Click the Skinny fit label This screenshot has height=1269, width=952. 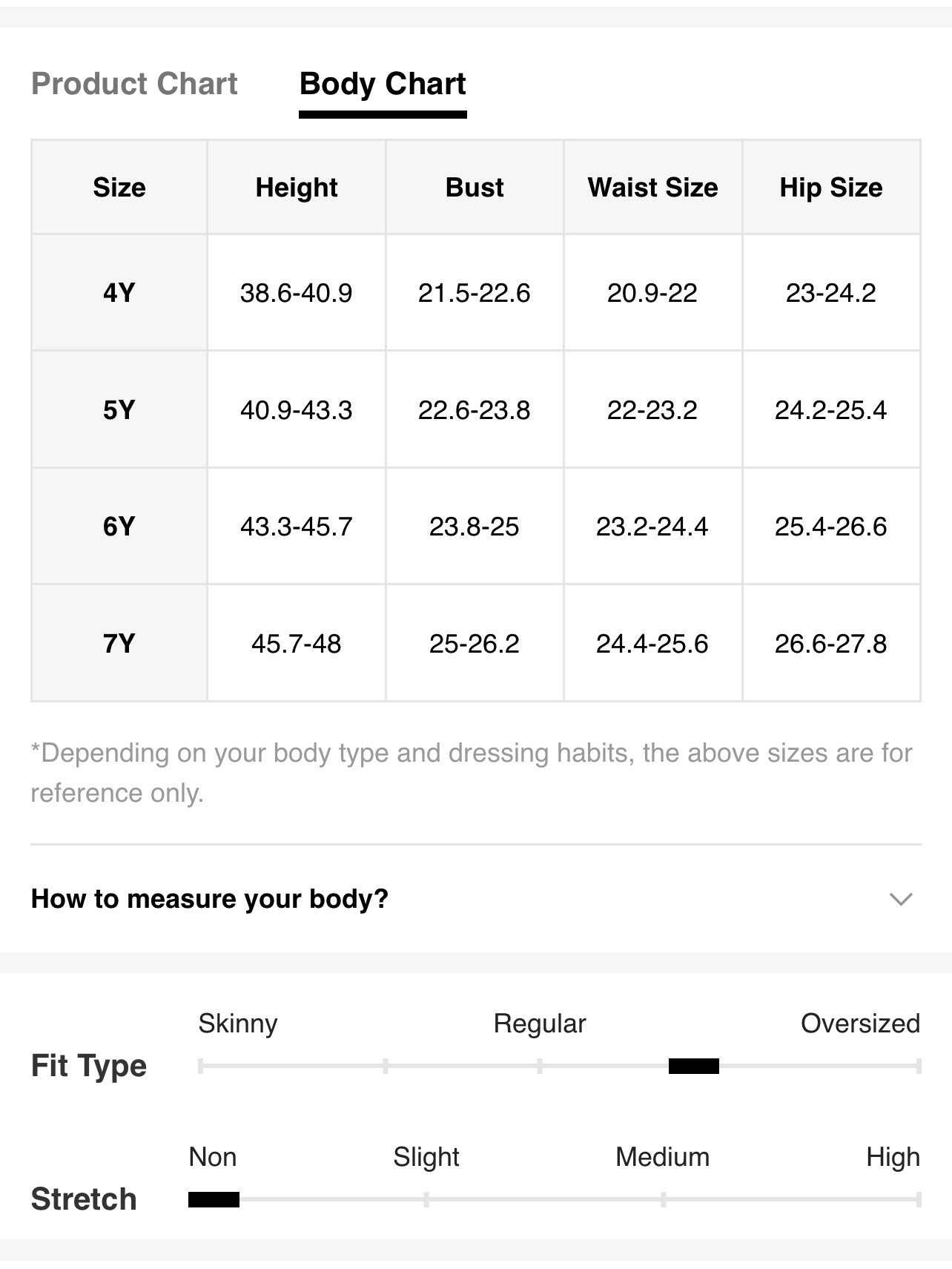tap(238, 1024)
